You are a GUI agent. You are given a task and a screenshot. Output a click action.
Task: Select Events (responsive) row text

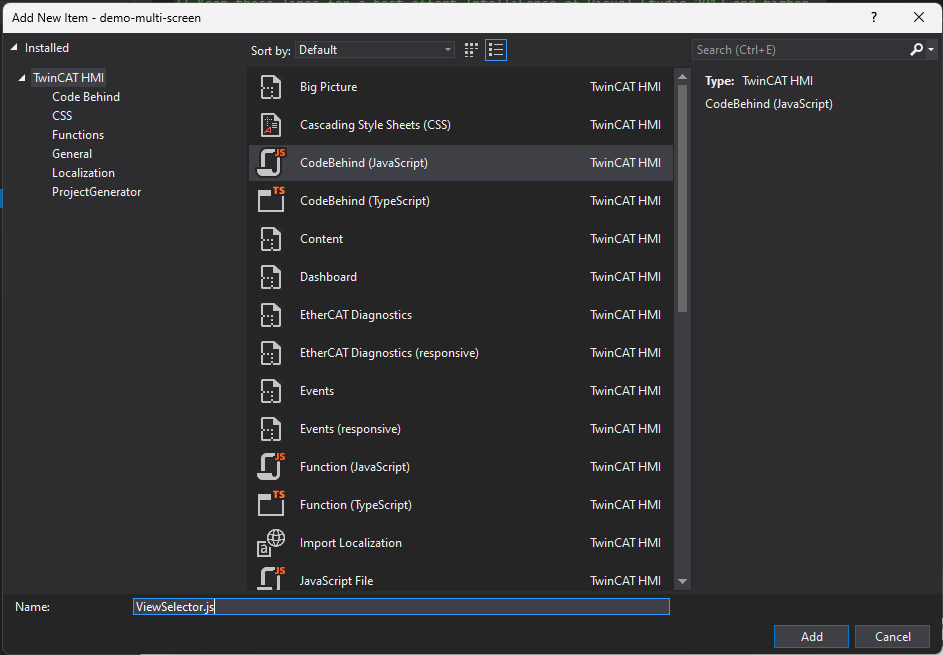click(350, 429)
